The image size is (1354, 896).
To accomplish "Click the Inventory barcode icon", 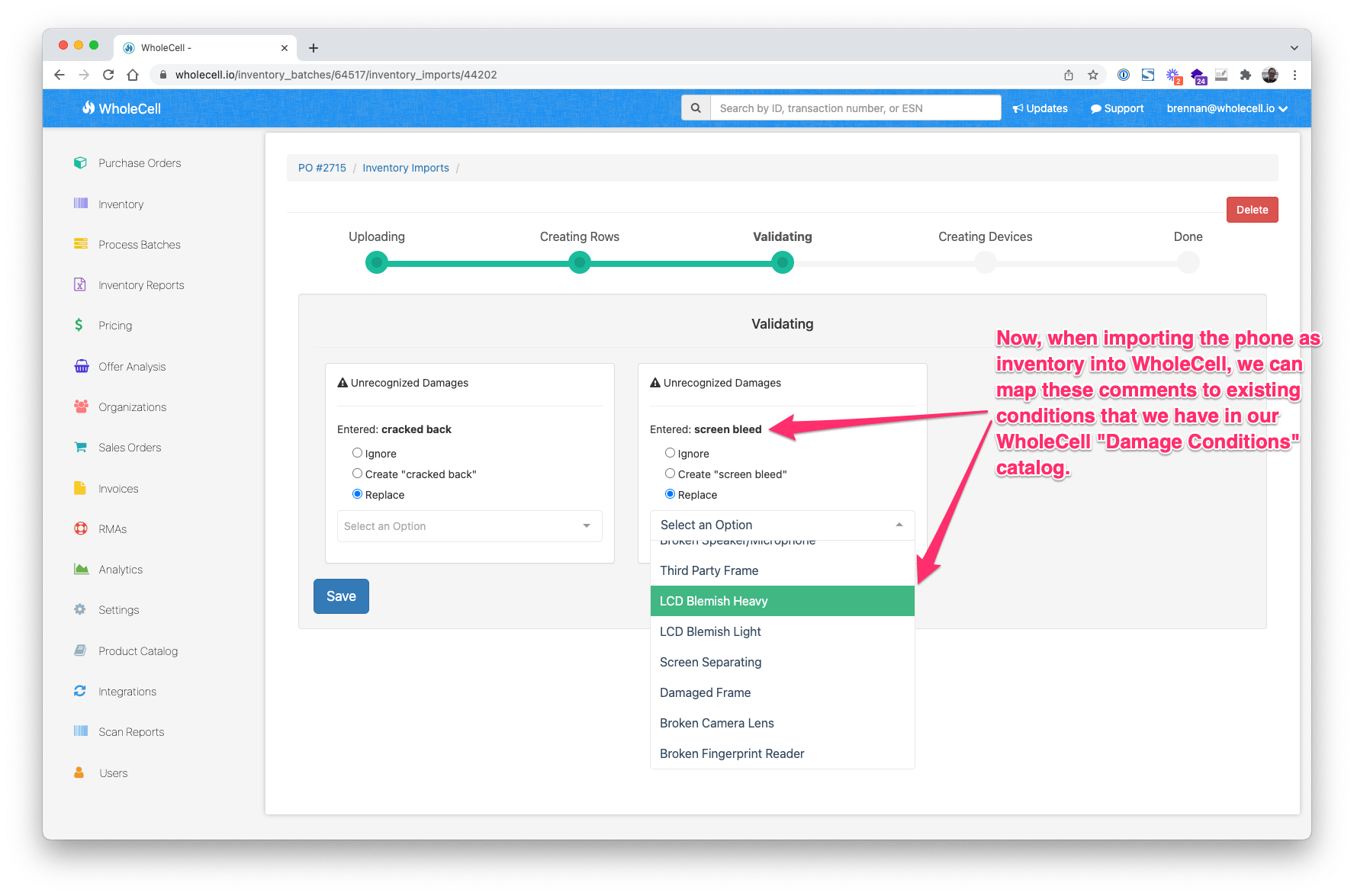I will [80, 203].
